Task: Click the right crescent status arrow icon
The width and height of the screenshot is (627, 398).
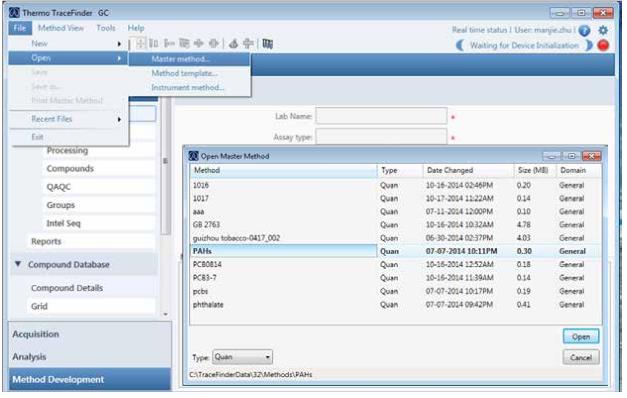Action: (x=588, y=46)
